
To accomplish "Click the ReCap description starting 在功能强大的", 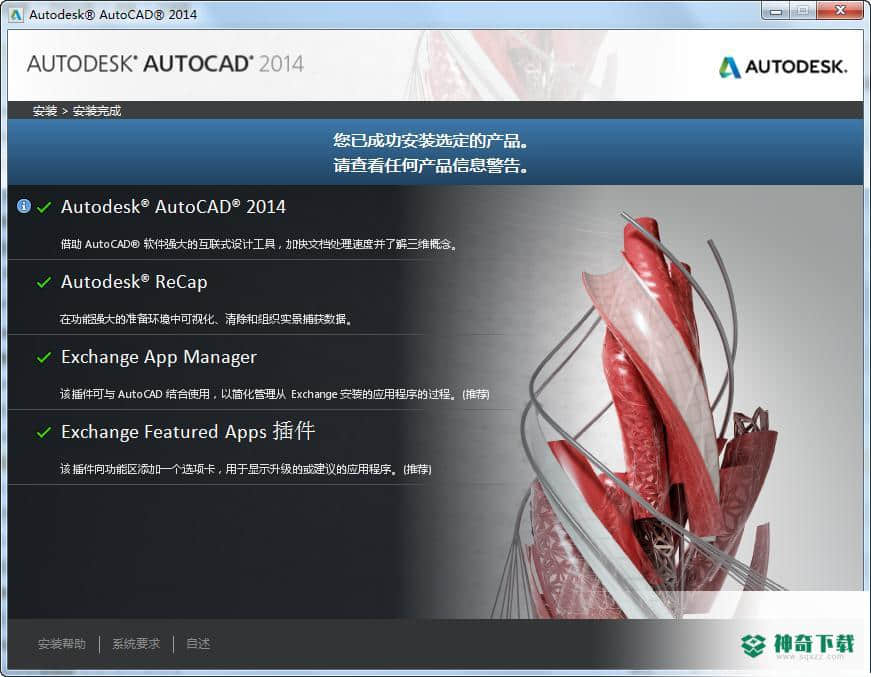I will (x=206, y=319).
